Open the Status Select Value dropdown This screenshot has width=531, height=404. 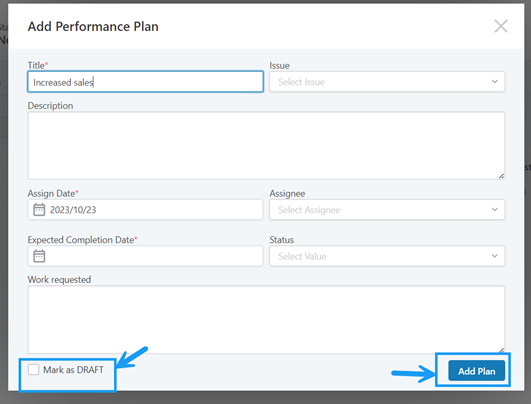tap(387, 256)
